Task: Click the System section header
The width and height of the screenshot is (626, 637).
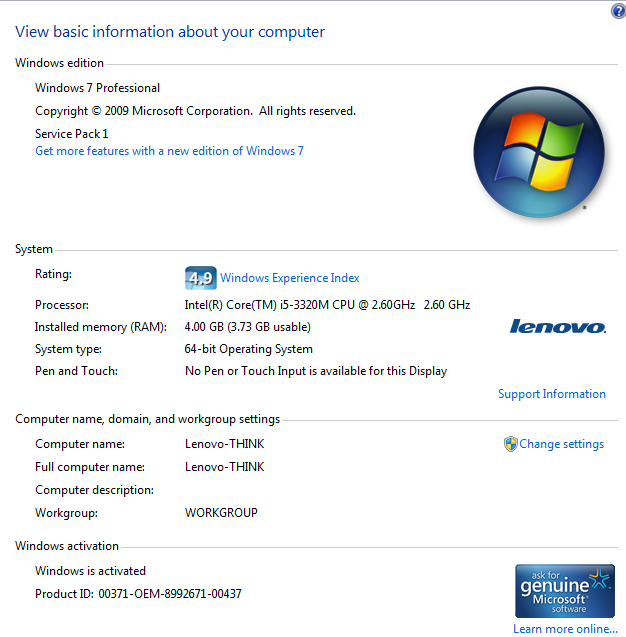Action: (x=34, y=249)
